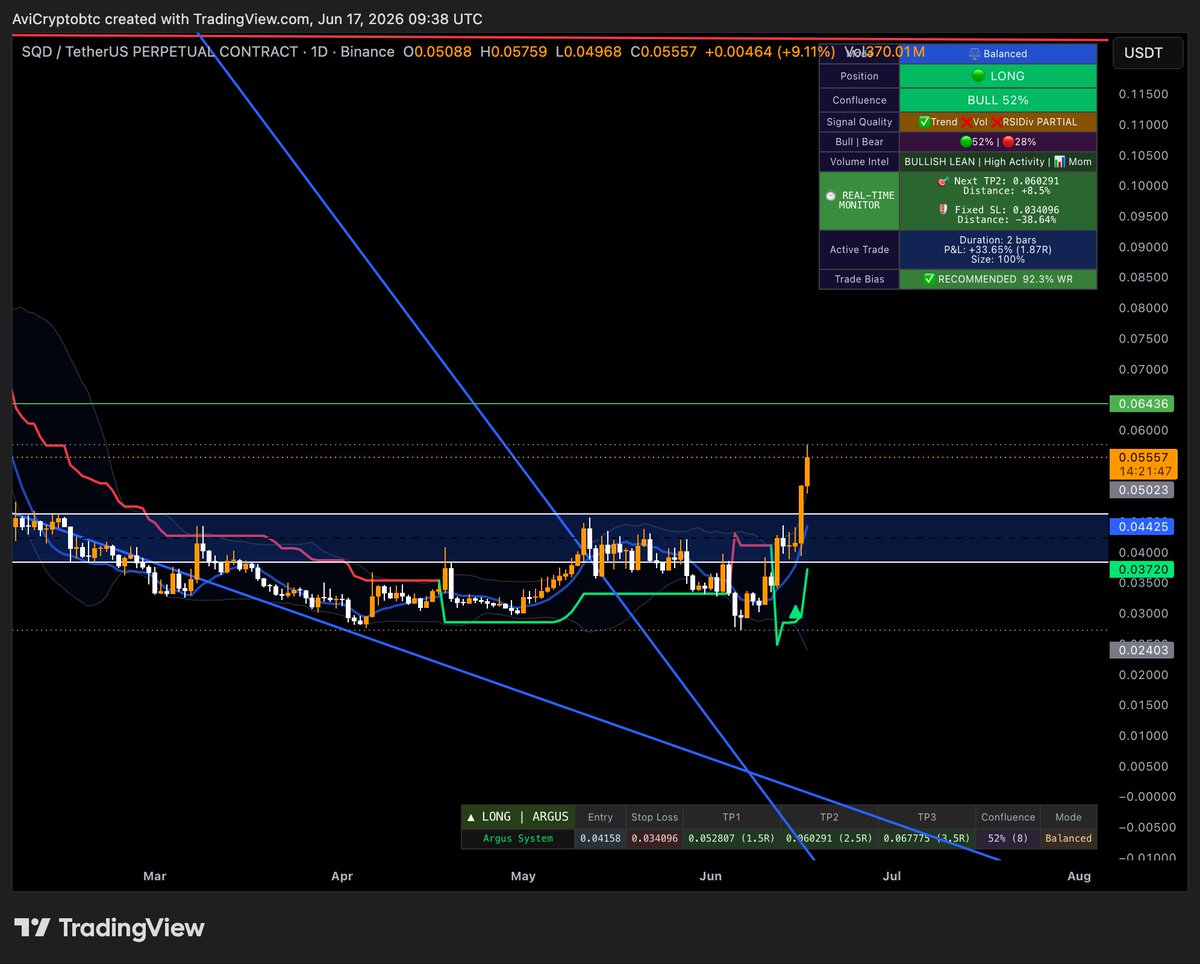Click the bar chart icon before Mom

pos(1061,161)
